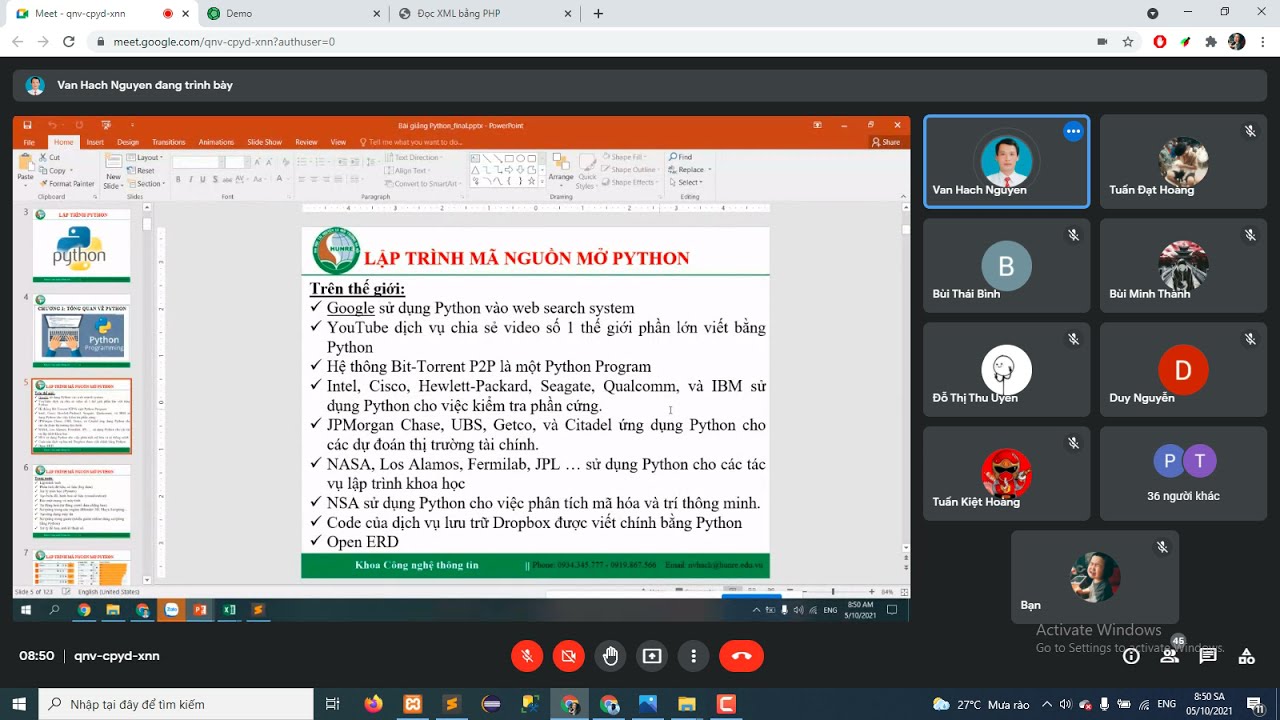Screen dimensions: 1280x720
Task: Open the Windows Start menu
Action: click(18, 704)
